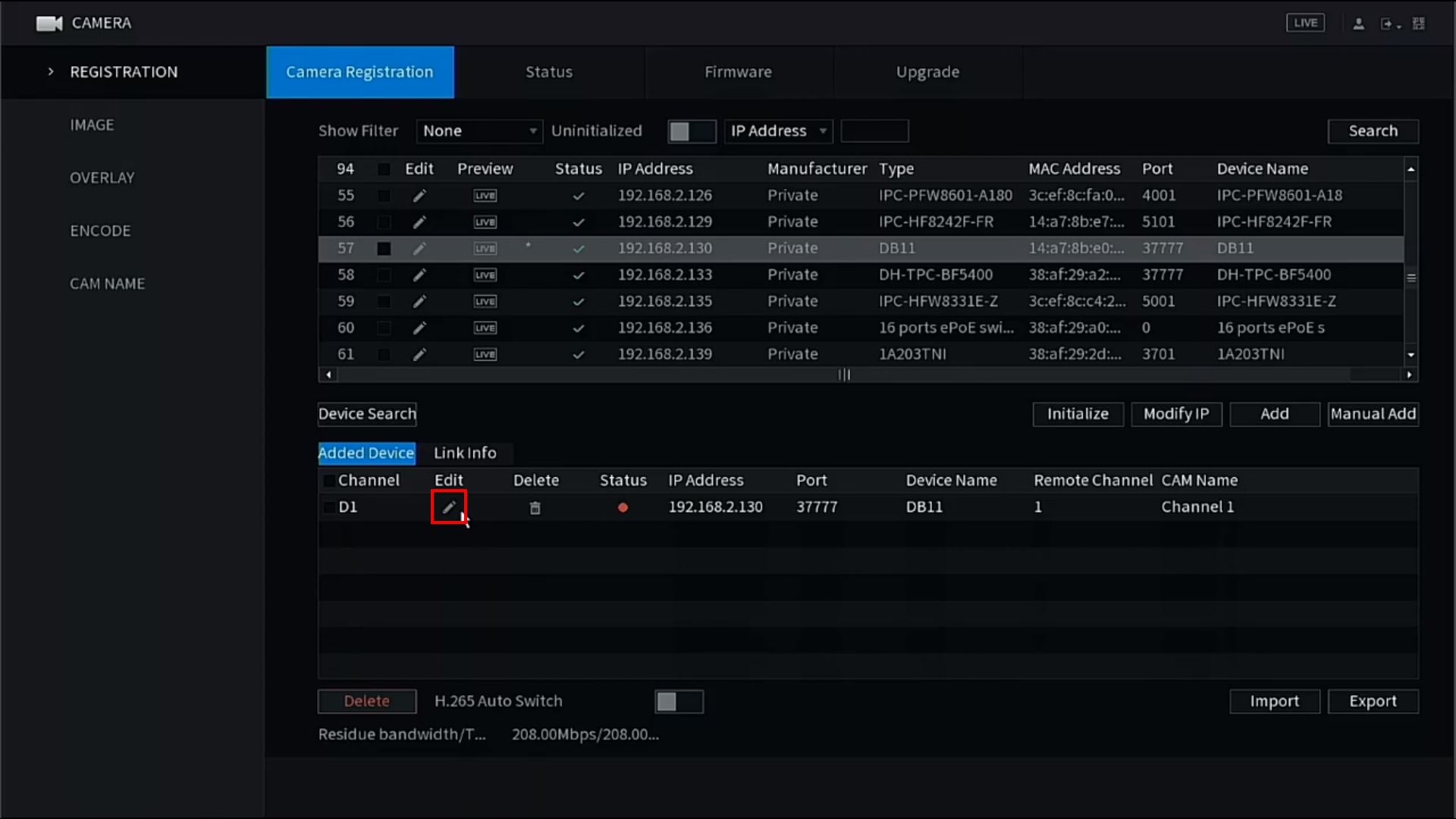Screen dimensions: 1456x819
Task: Click the Manual Add button
Action: [x=1373, y=414]
